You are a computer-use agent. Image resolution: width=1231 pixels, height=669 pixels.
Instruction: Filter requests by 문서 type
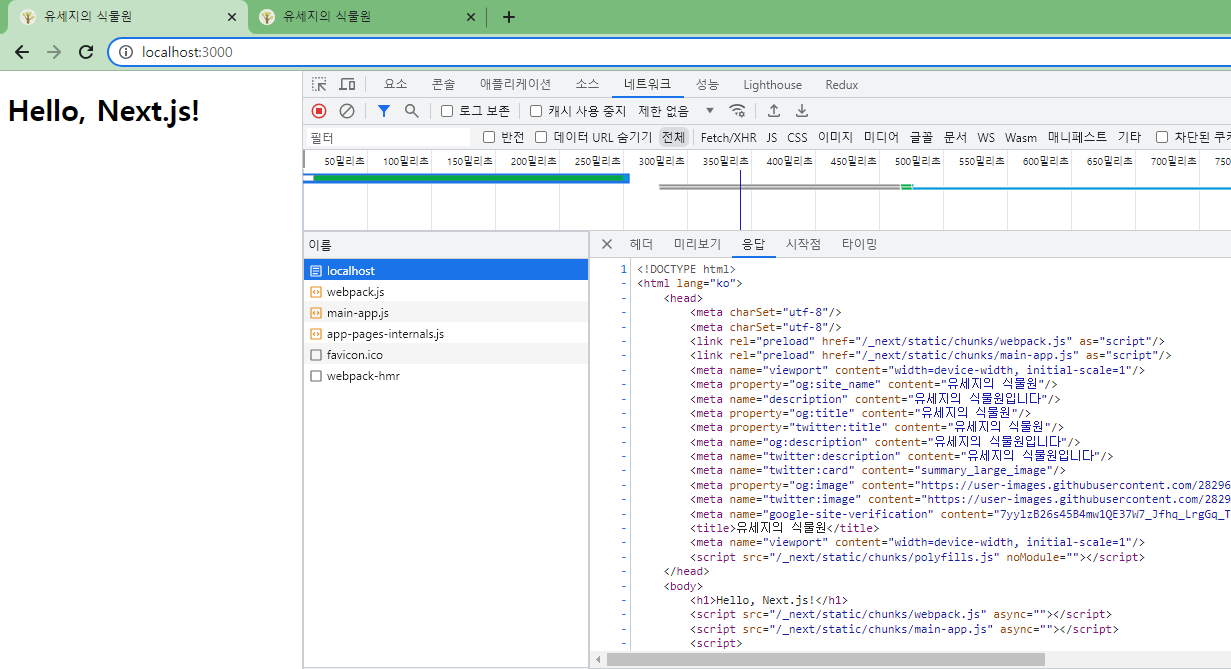tap(955, 137)
